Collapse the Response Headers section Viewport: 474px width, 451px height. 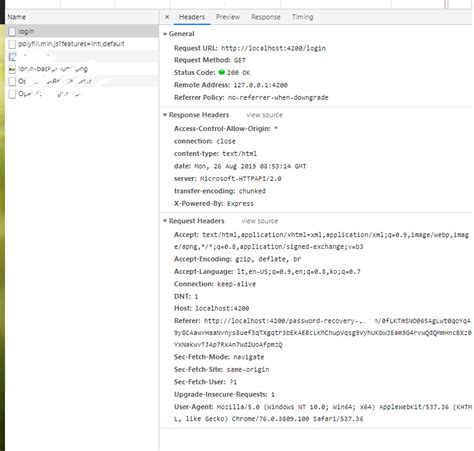(x=165, y=115)
